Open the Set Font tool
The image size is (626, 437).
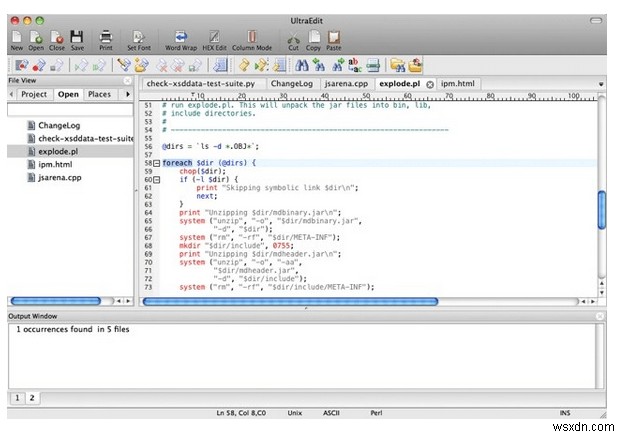click(139, 37)
